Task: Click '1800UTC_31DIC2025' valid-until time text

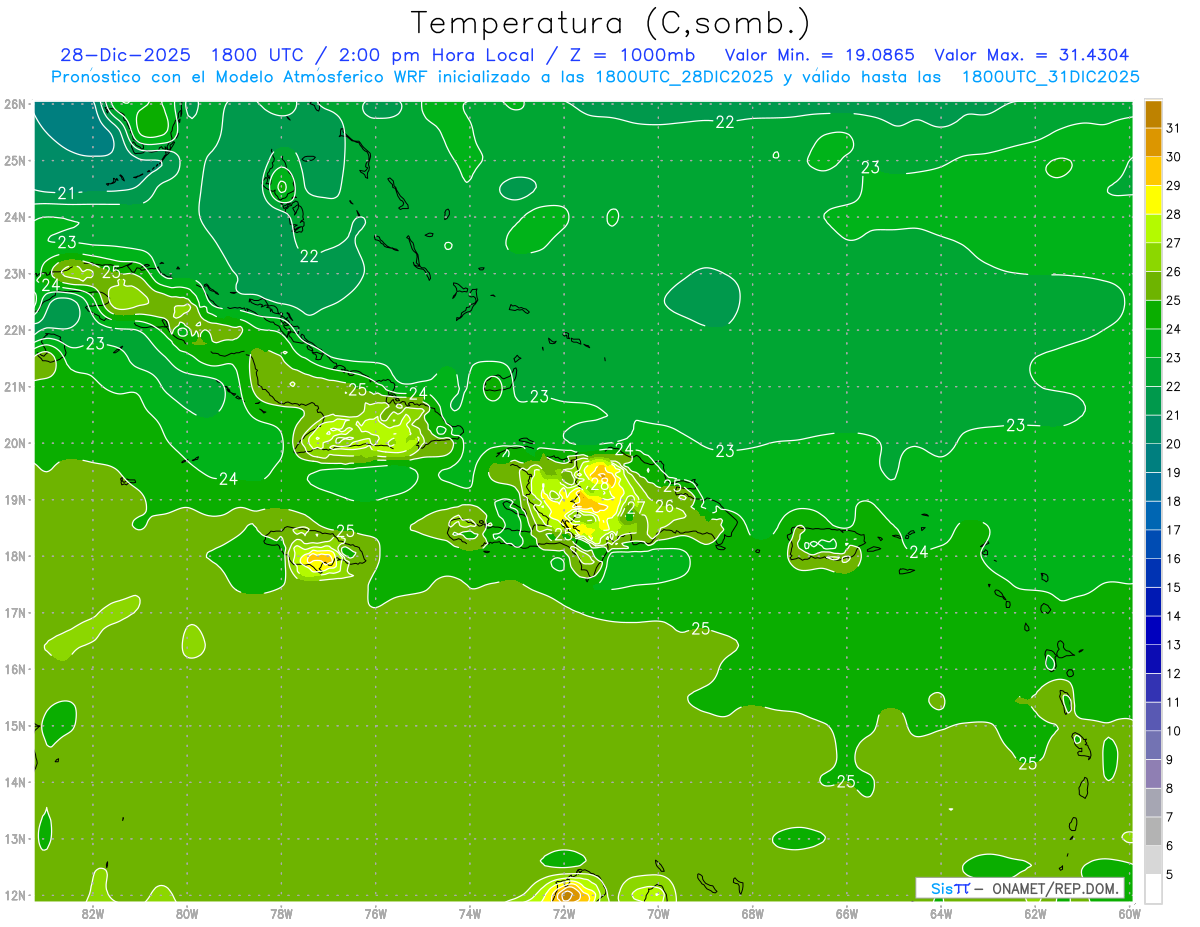Action: [x=1050, y=77]
